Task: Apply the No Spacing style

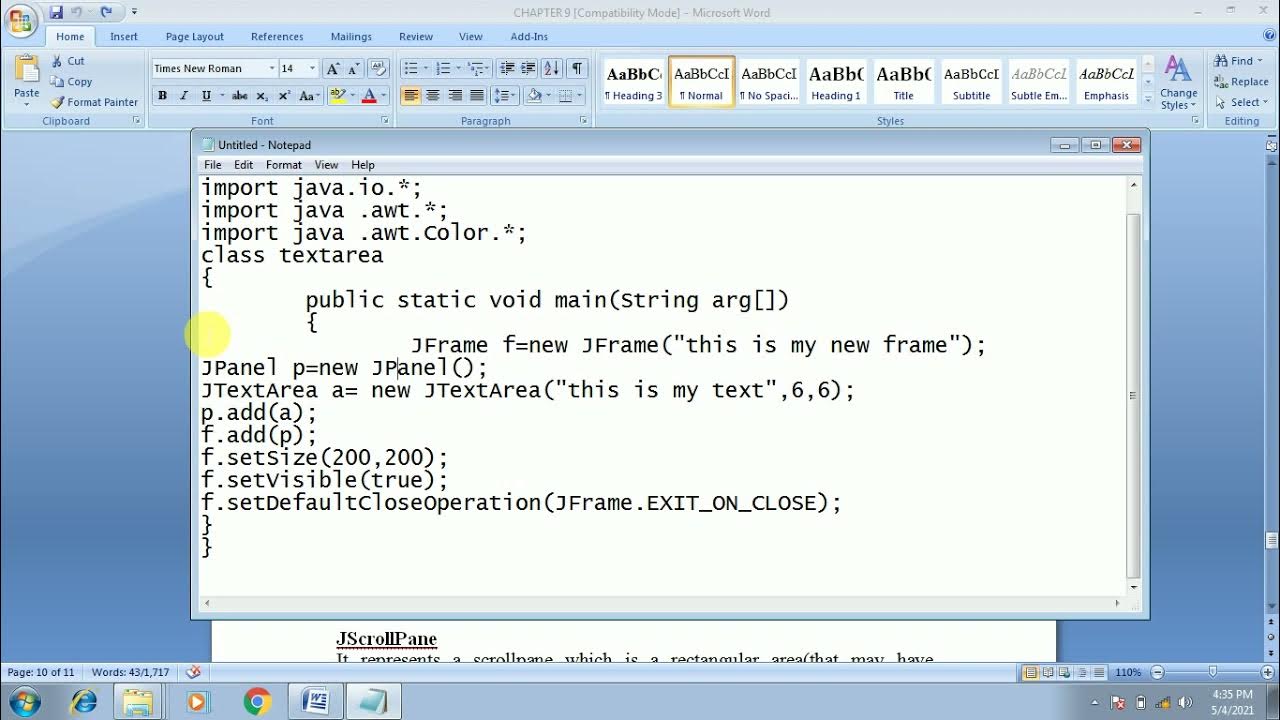Action: coord(769,82)
